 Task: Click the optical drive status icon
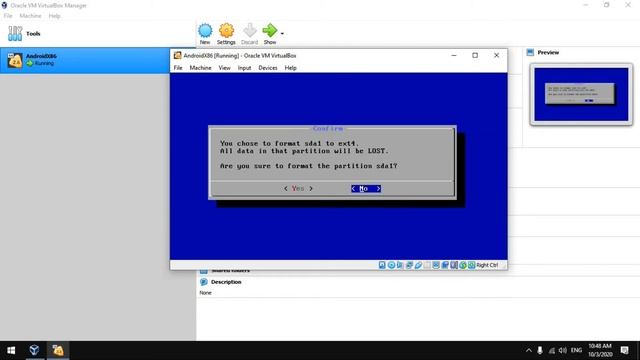point(391,265)
